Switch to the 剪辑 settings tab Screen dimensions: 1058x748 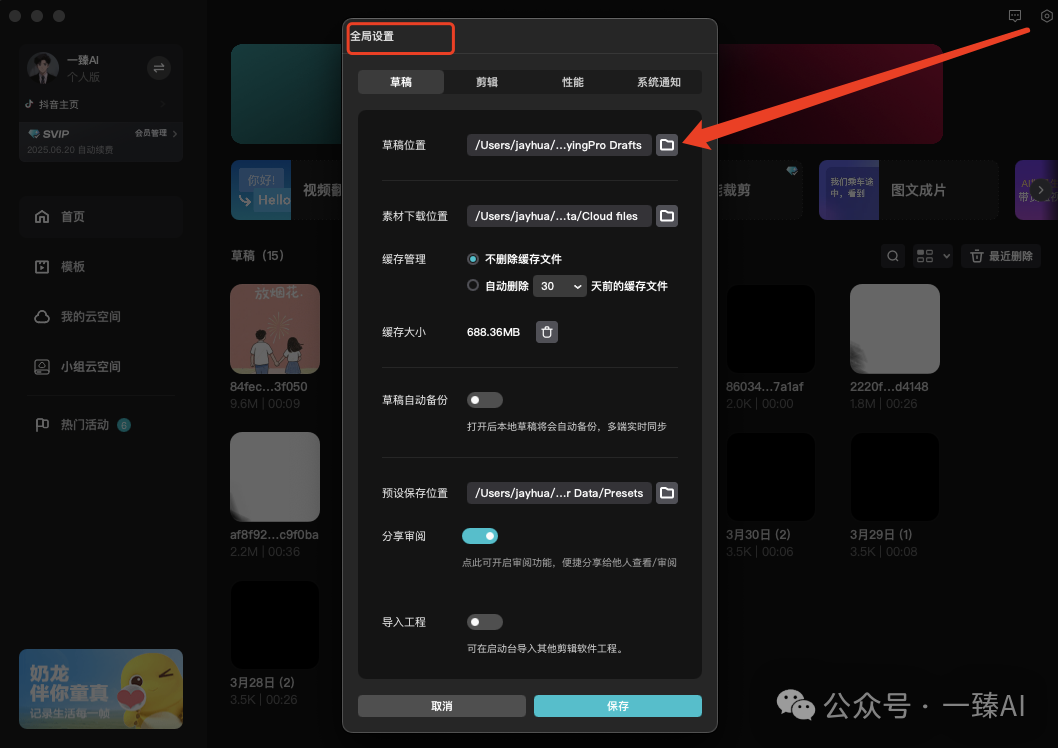(486, 82)
